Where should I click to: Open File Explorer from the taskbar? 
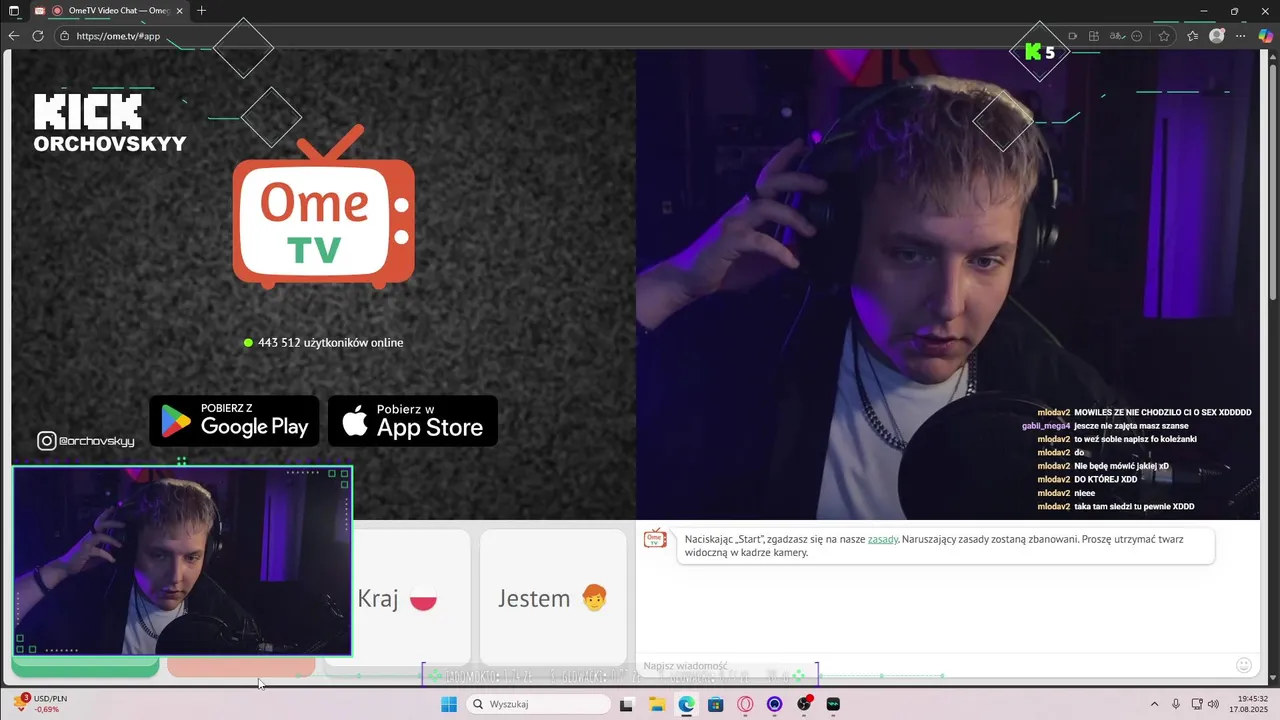click(x=657, y=705)
